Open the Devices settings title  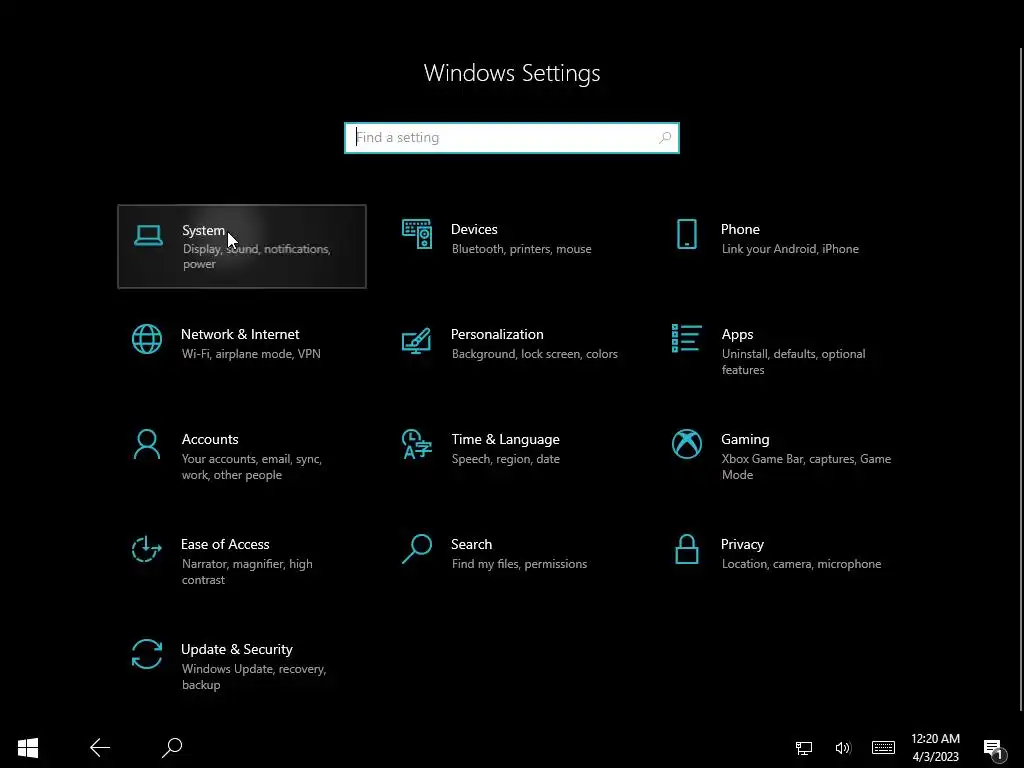[x=474, y=229]
